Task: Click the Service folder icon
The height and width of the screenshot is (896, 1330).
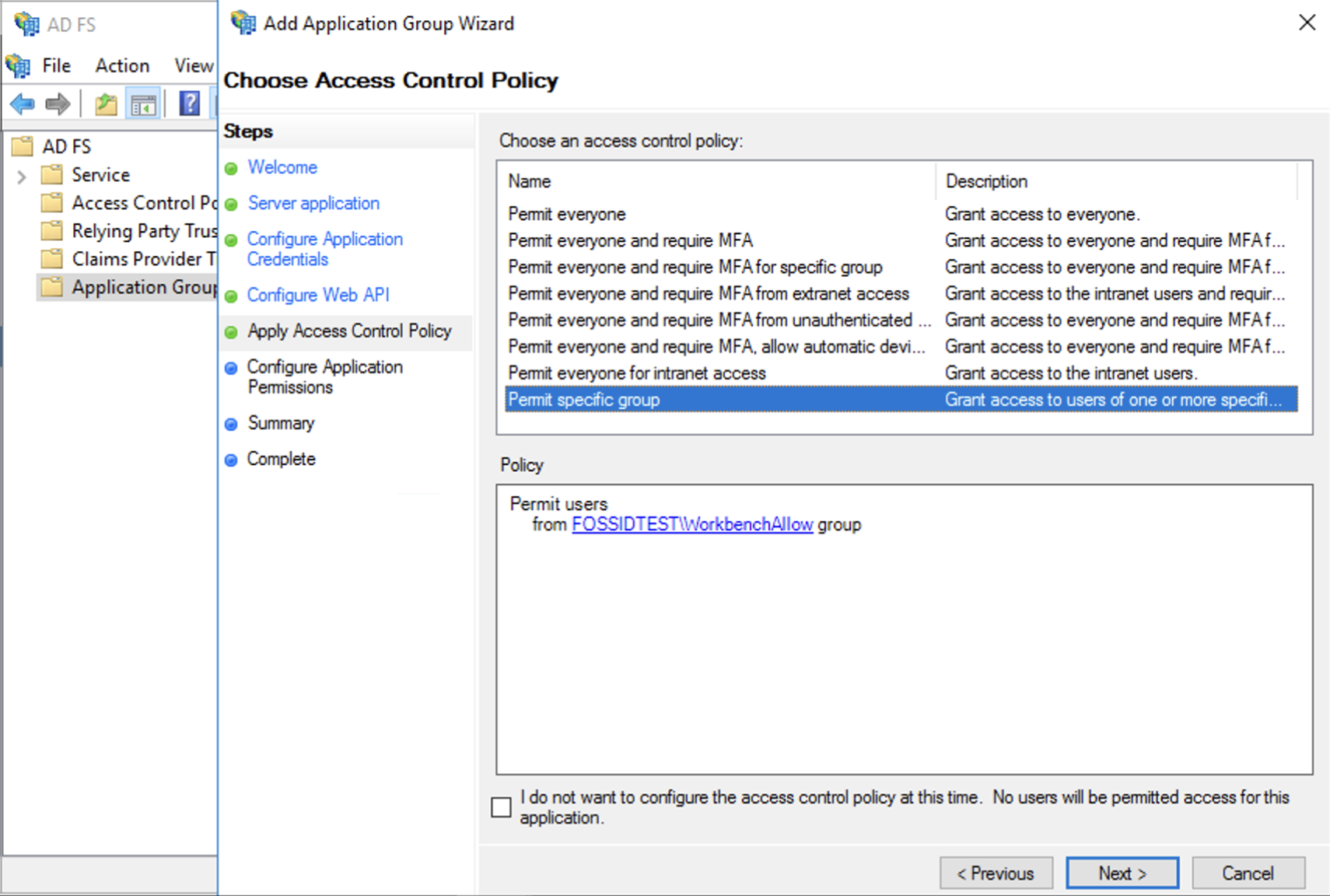Action: click(52, 174)
